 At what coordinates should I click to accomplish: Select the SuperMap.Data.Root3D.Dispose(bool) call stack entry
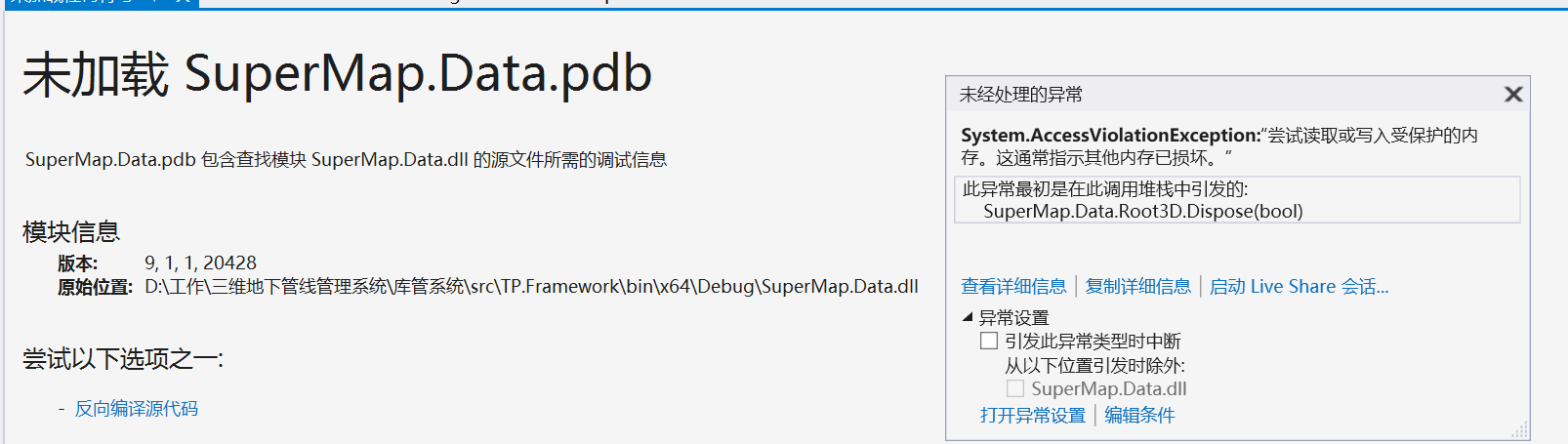click(1142, 211)
